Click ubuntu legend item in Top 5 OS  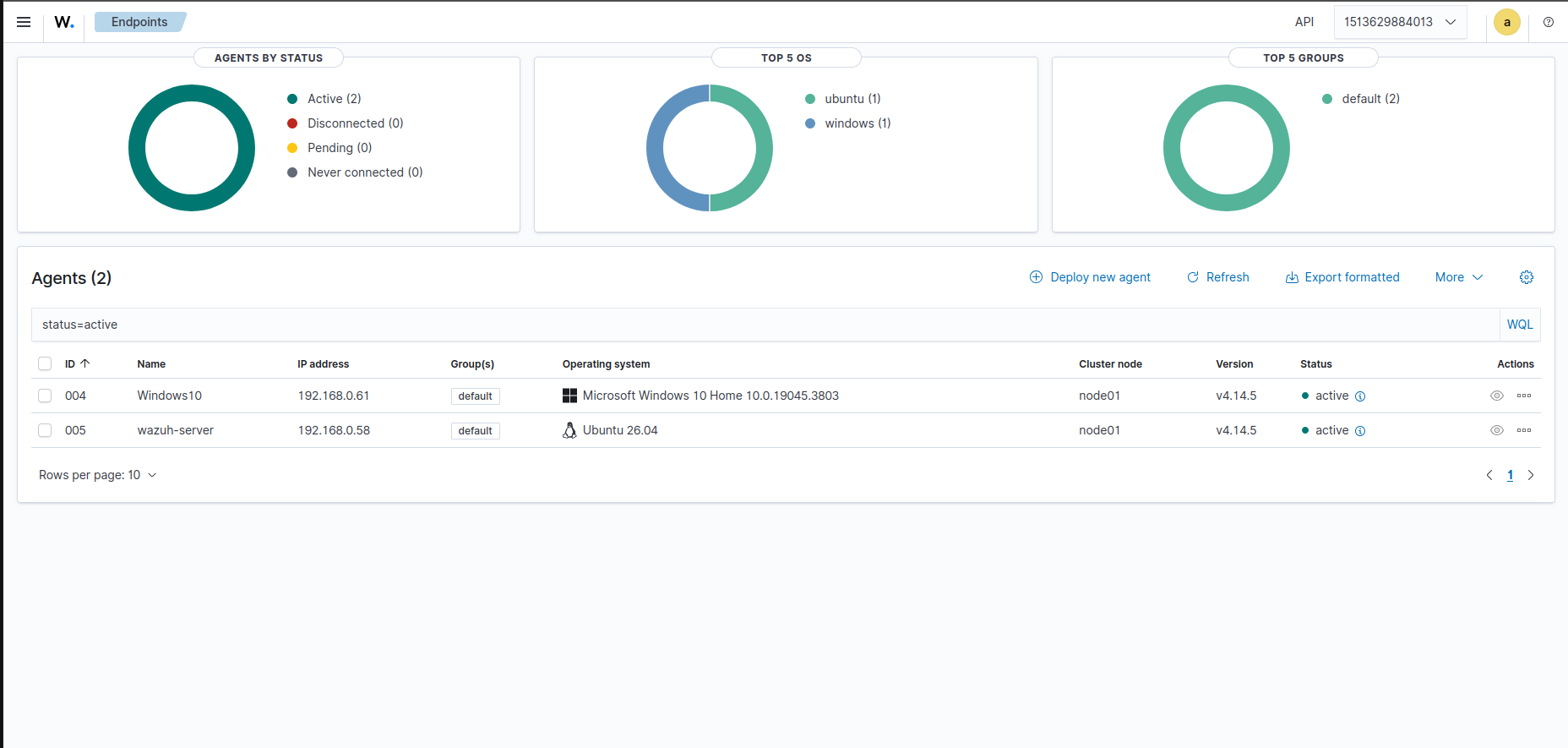pyautogui.click(x=843, y=99)
